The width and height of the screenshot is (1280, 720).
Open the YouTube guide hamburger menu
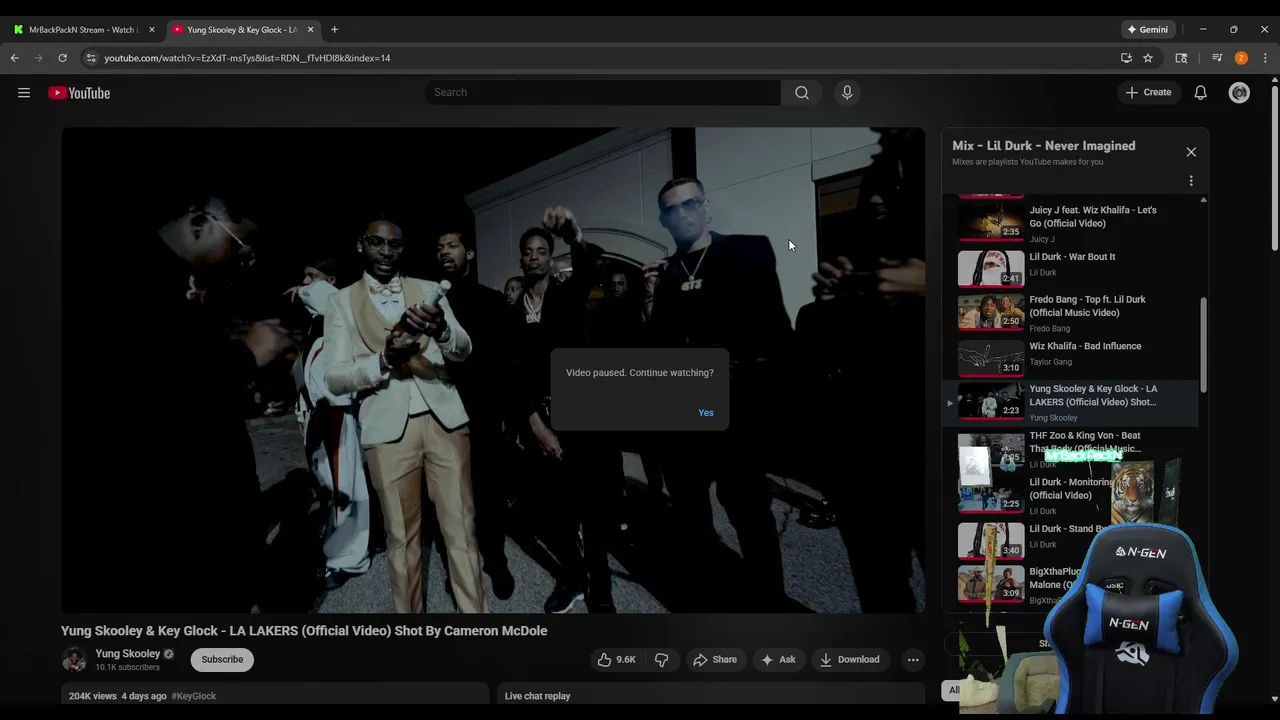pyautogui.click(x=24, y=93)
